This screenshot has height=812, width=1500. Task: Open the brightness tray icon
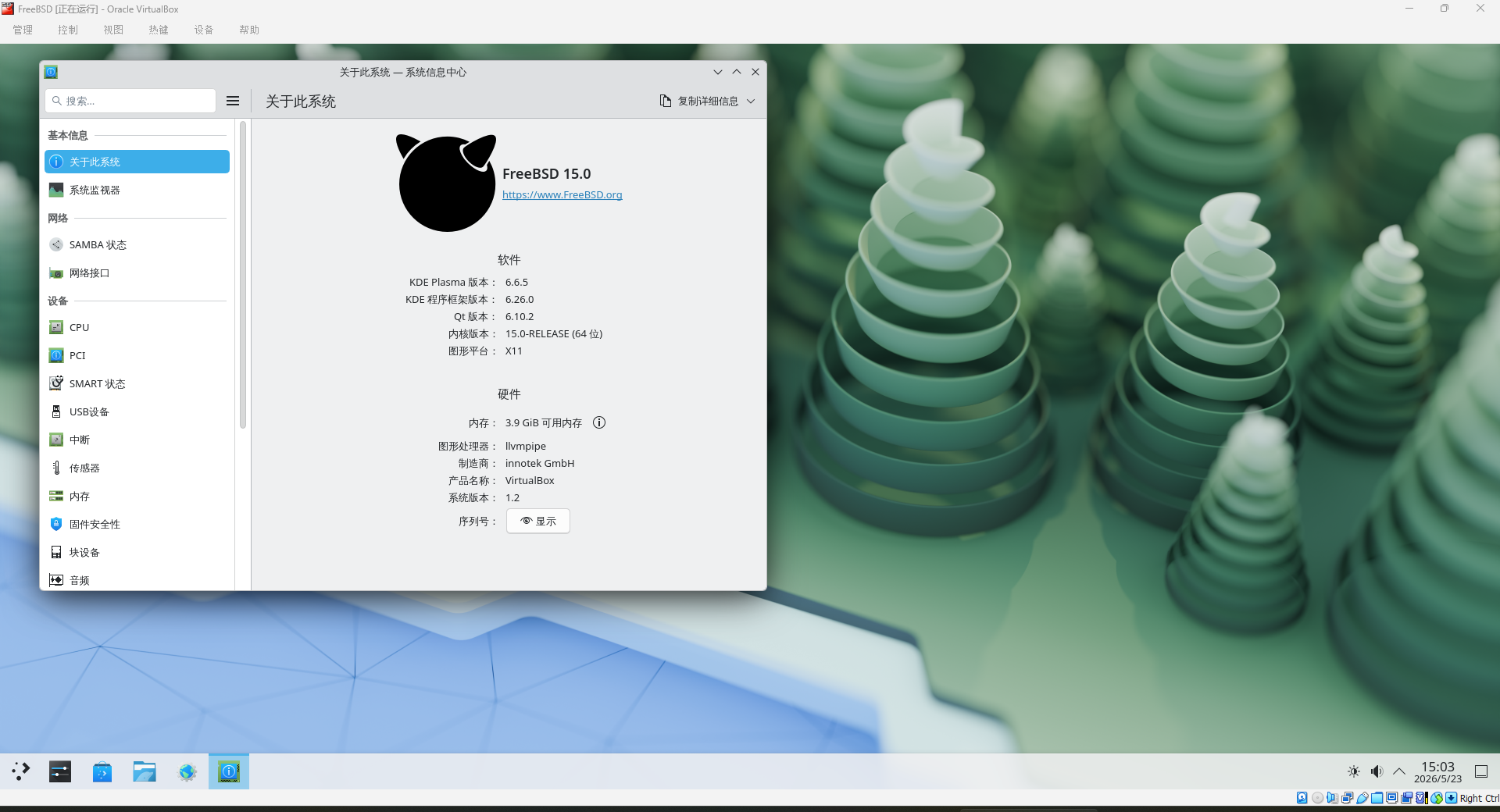(x=1354, y=771)
